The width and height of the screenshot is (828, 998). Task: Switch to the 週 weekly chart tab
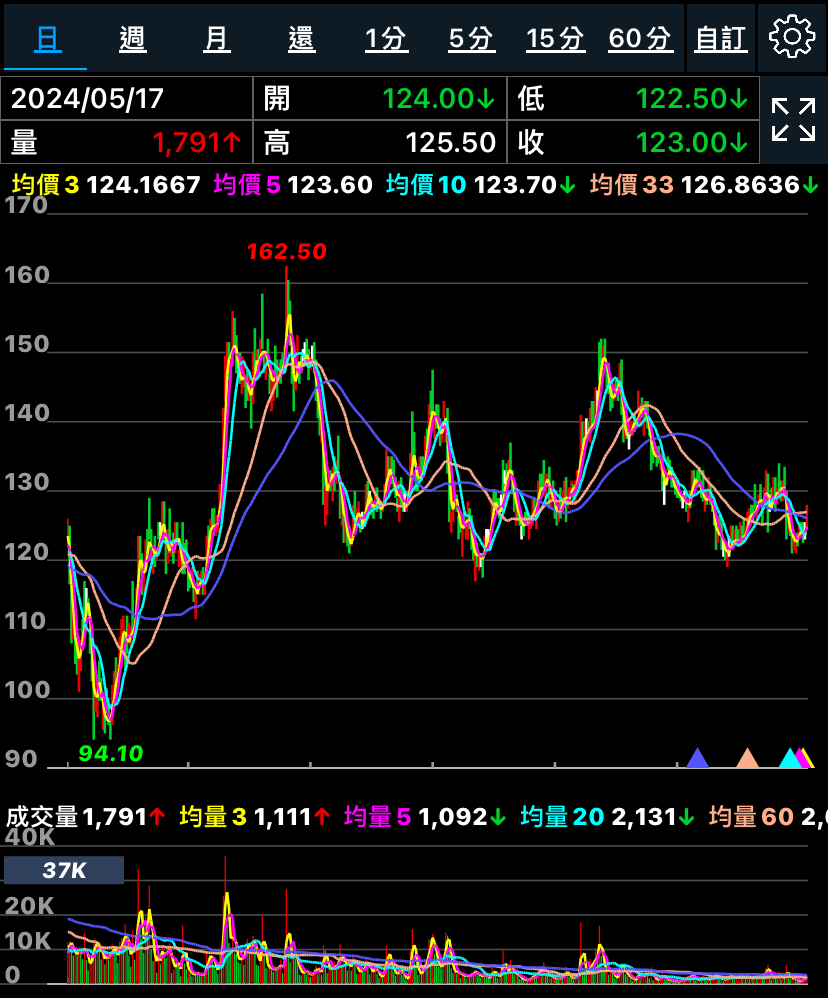point(132,39)
